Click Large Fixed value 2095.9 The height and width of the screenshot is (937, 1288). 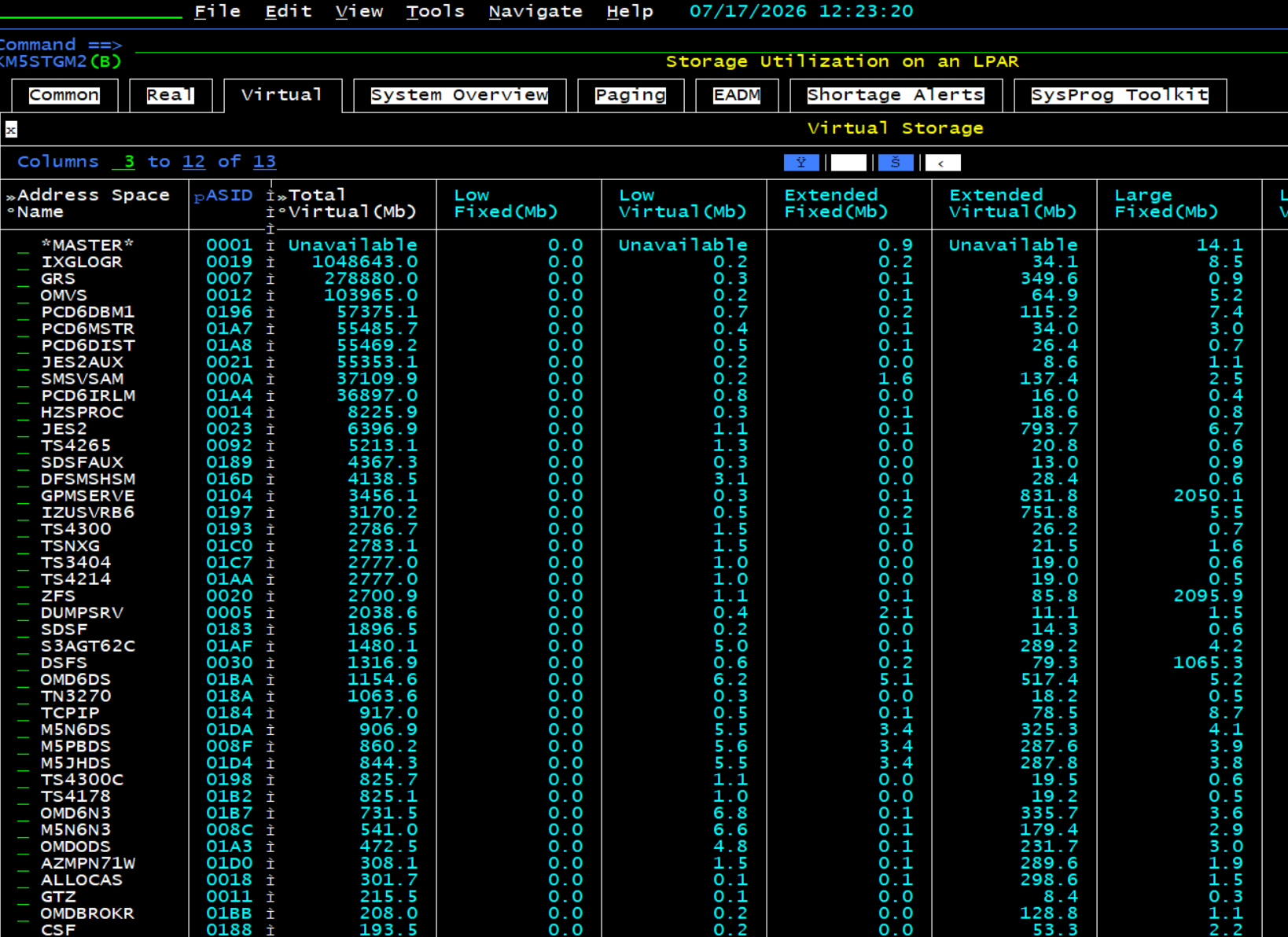[x=1208, y=597]
